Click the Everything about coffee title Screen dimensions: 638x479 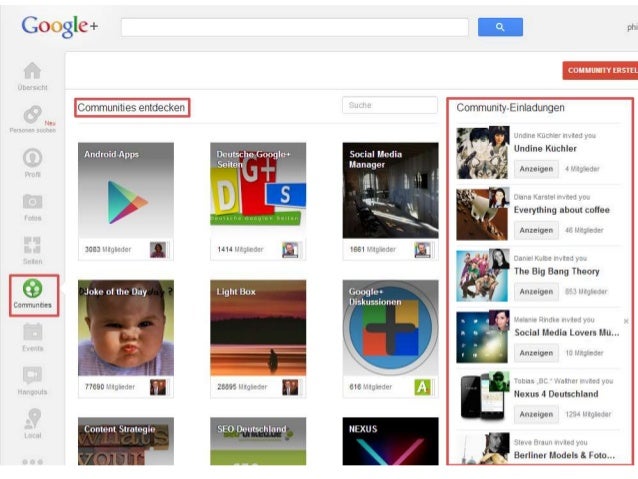coord(562,210)
